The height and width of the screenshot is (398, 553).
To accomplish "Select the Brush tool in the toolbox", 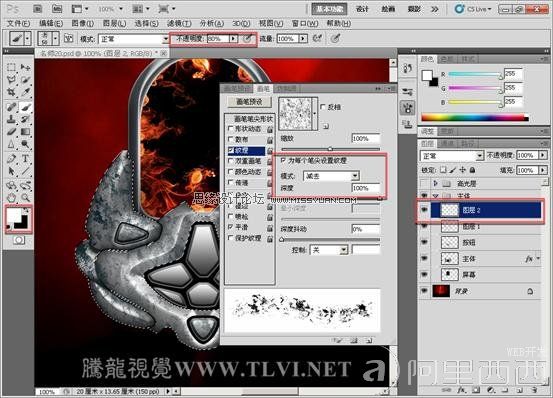I will coord(25,106).
